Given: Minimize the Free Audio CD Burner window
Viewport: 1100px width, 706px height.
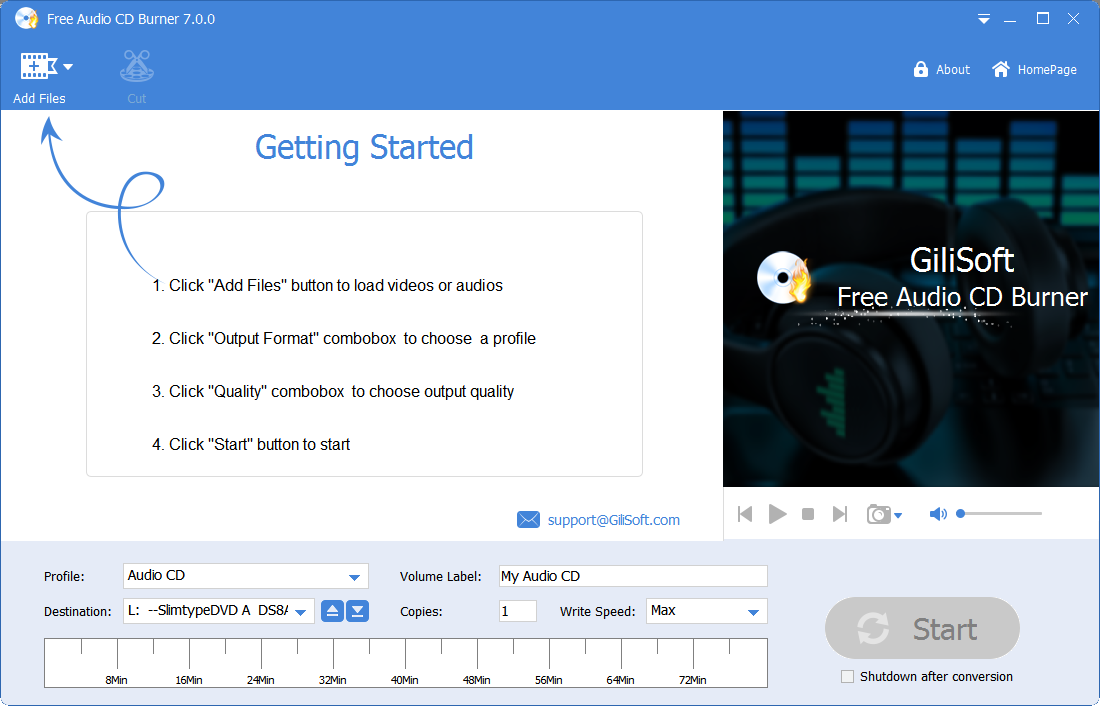Looking at the screenshot, I should [1010, 19].
